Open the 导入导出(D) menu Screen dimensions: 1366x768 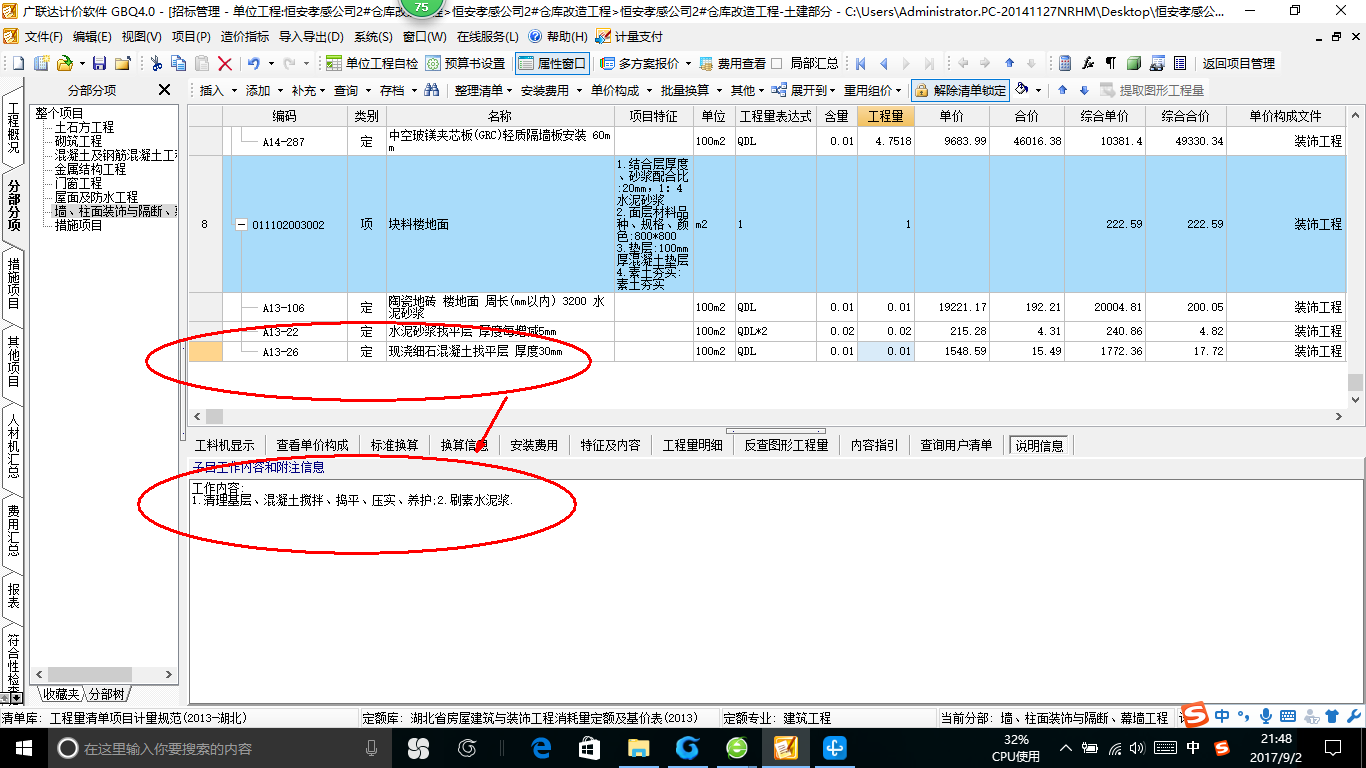point(310,37)
